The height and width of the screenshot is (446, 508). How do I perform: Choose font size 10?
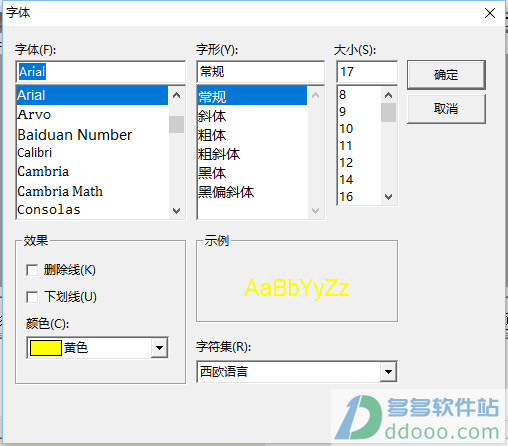coord(359,128)
